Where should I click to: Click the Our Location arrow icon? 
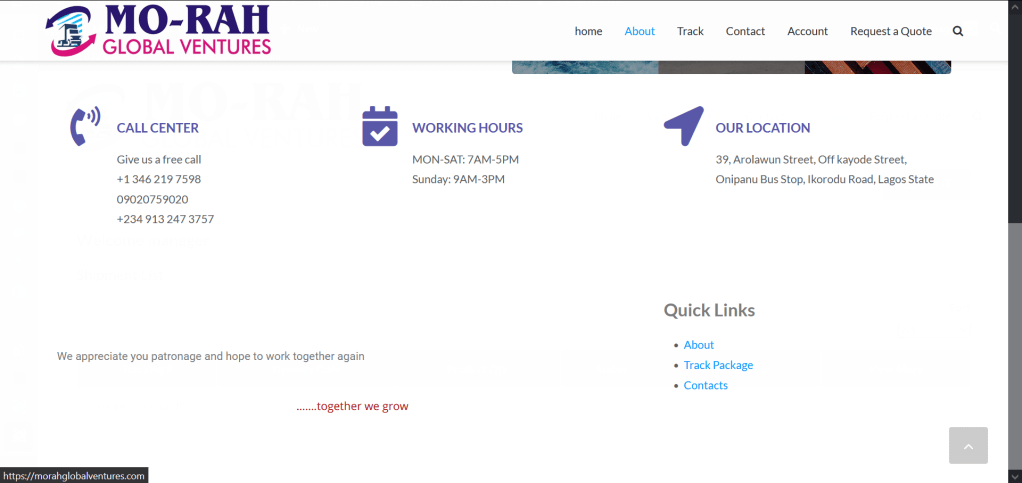(x=683, y=126)
